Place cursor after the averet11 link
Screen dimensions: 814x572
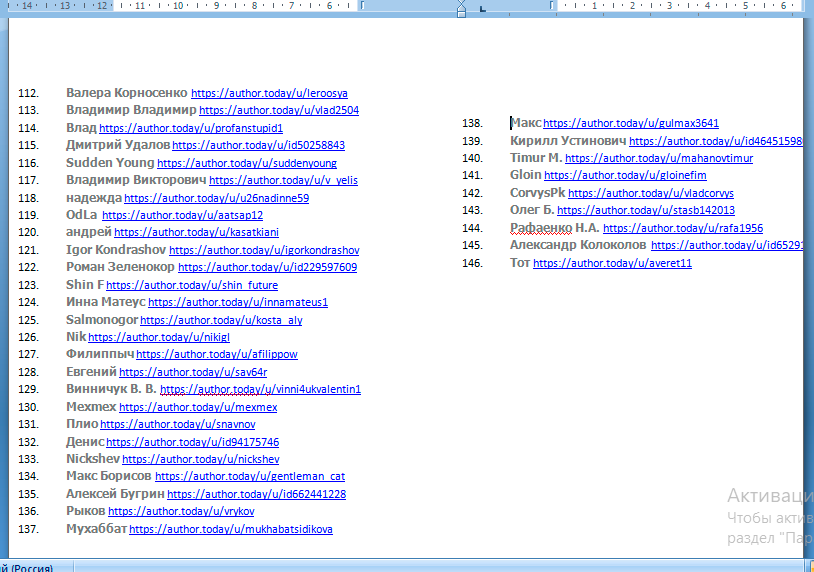coord(694,264)
